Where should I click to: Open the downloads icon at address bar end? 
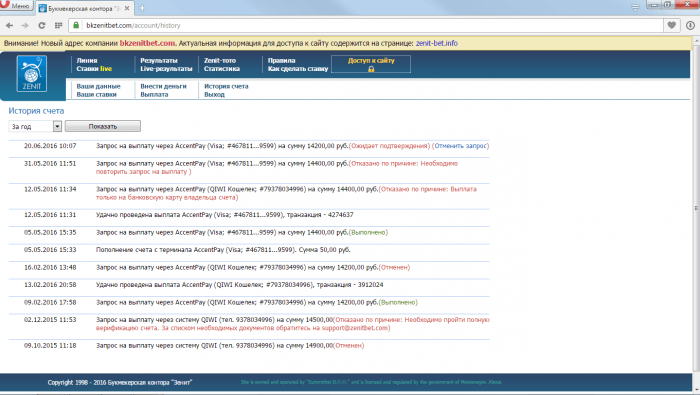pos(690,25)
